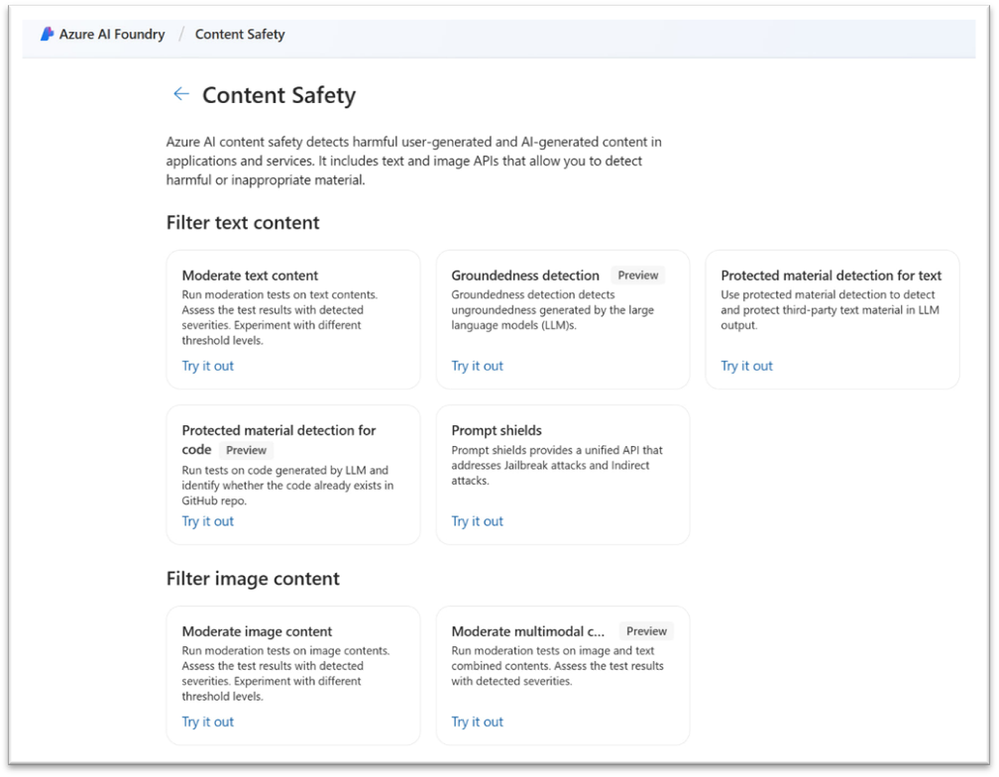Go back using the arrow beside Content Safety
This screenshot has height=777, width=999.
point(181,94)
